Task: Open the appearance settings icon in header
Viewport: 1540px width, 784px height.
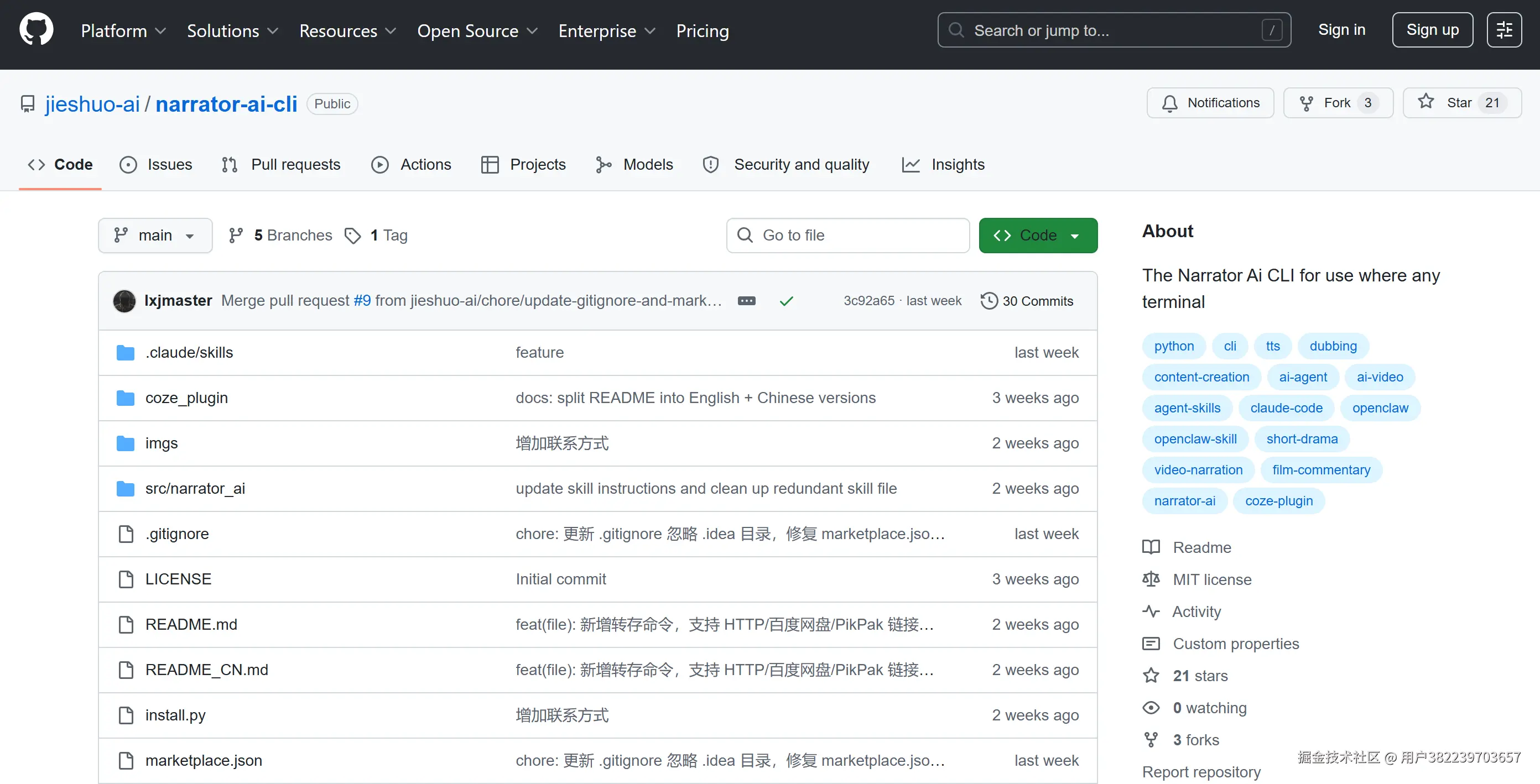Action: pyautogui.click(x=1503, y=30)
